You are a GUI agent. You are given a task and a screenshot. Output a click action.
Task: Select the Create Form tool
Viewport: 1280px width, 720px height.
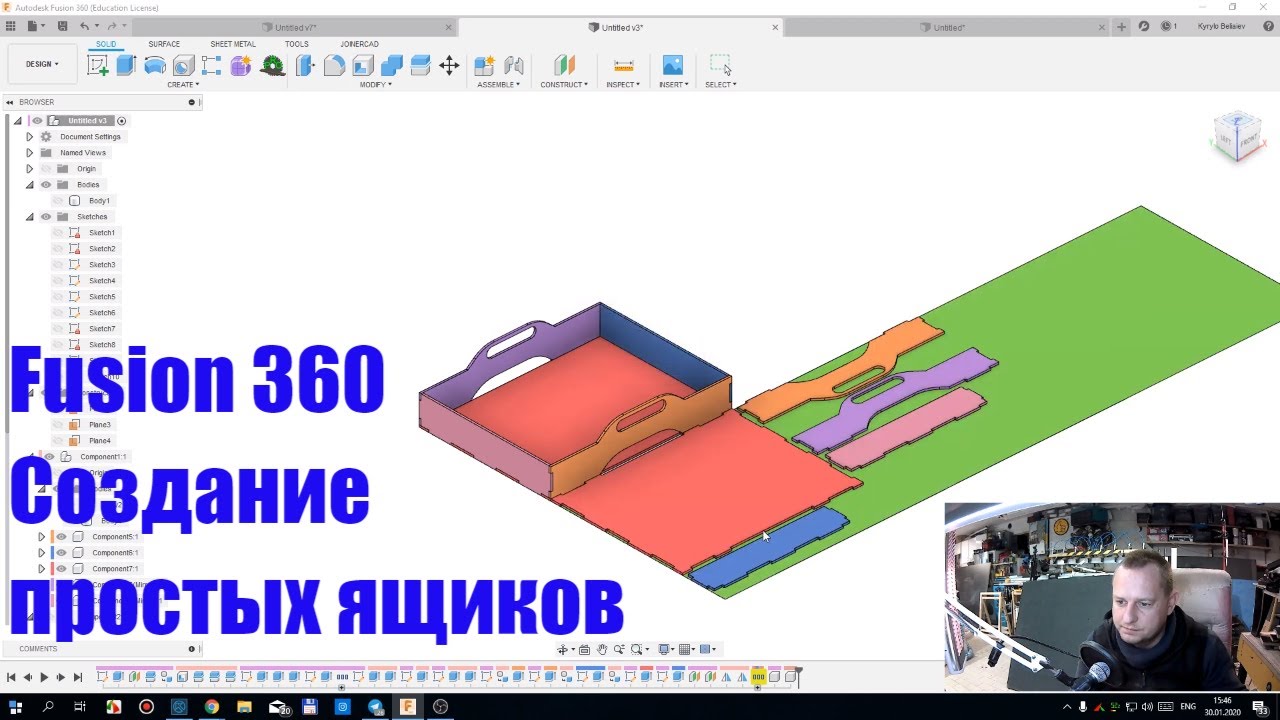[240, 66]
